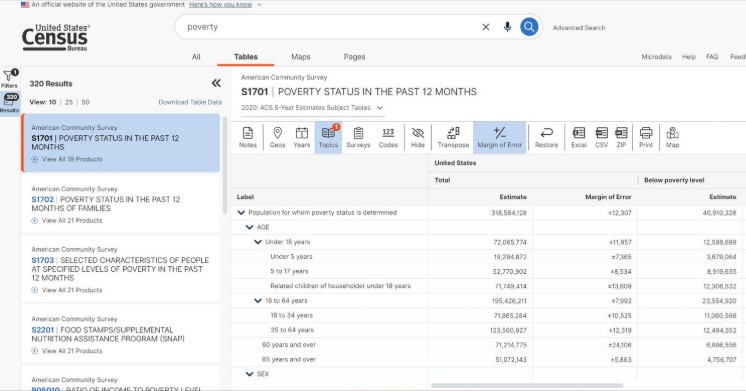Open Advanced Search
The height and width of the screenshot is (391, 746).
(579, 28)
